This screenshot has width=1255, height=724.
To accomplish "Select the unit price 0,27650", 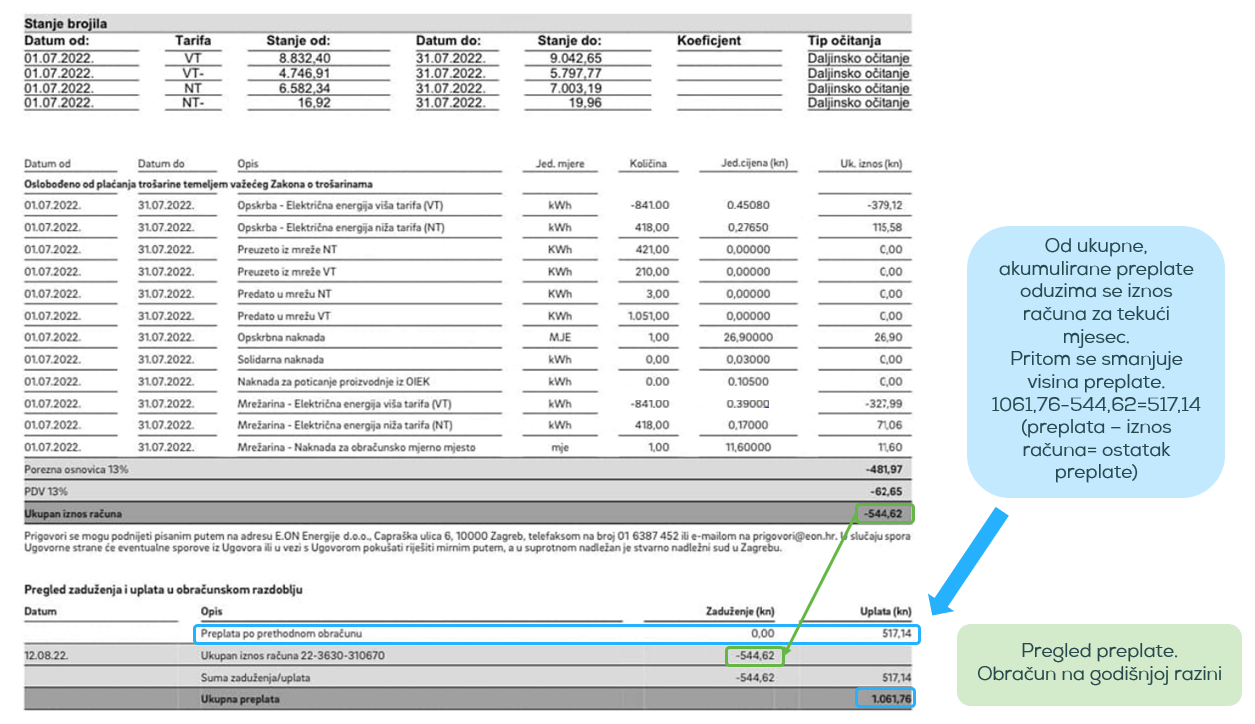I will [x=748, y=228].
